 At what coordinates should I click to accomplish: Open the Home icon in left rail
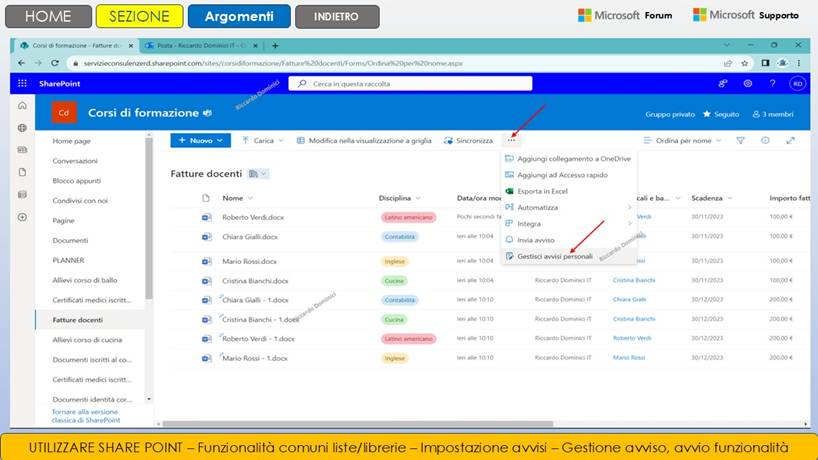coord(22,106)
